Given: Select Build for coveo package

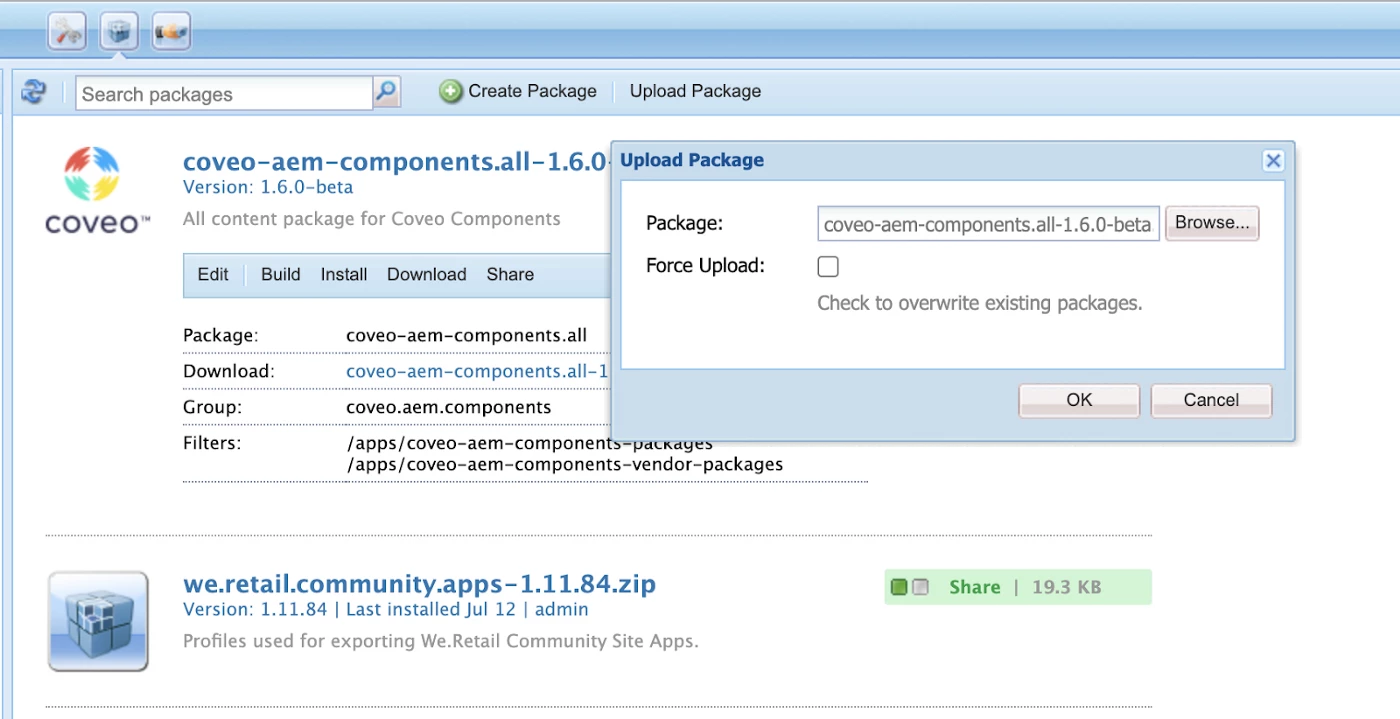Looking at the screenshot, I should coord(281,274).
